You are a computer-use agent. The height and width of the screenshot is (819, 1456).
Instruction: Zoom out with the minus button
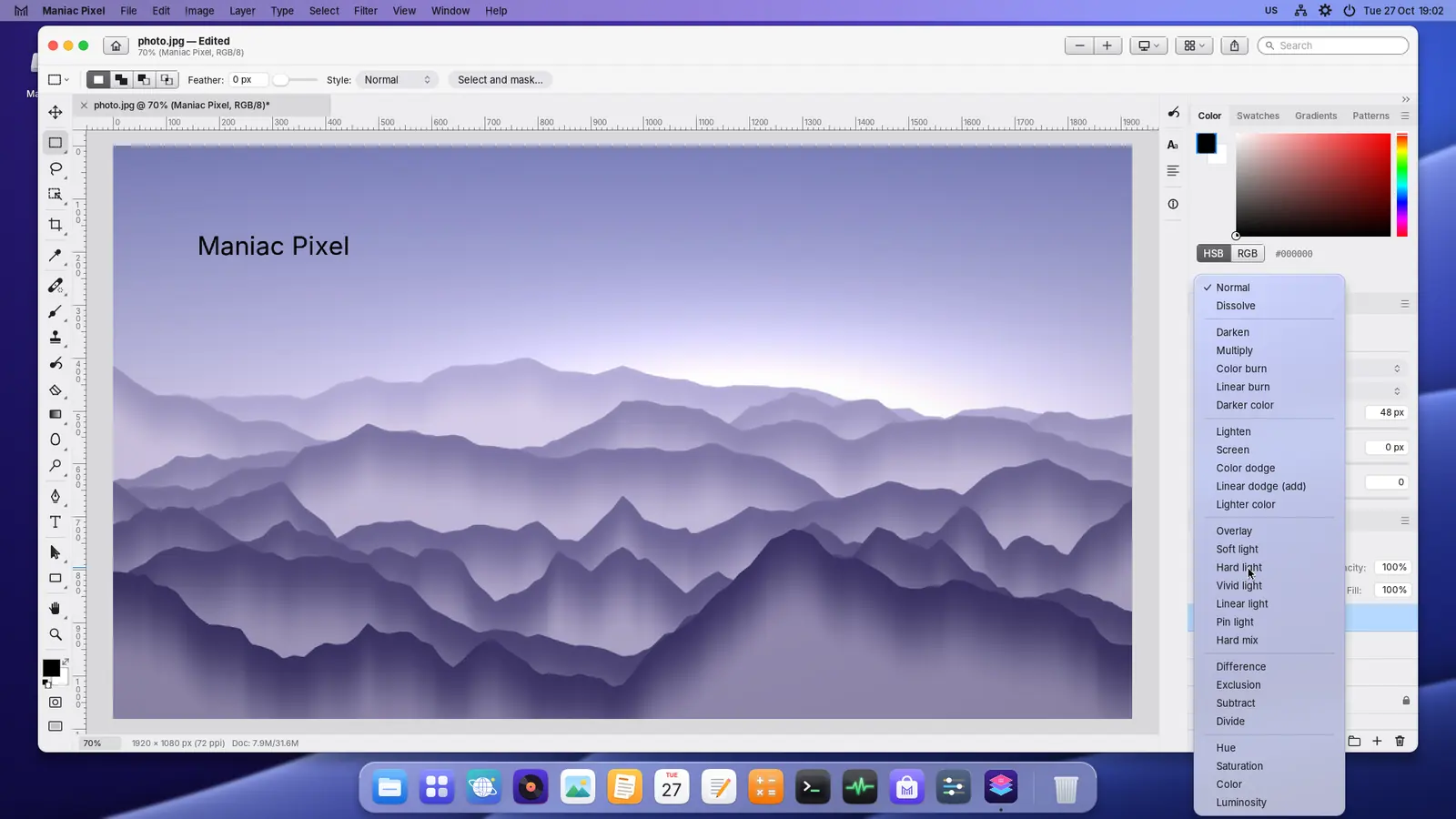click(1079, 45)
